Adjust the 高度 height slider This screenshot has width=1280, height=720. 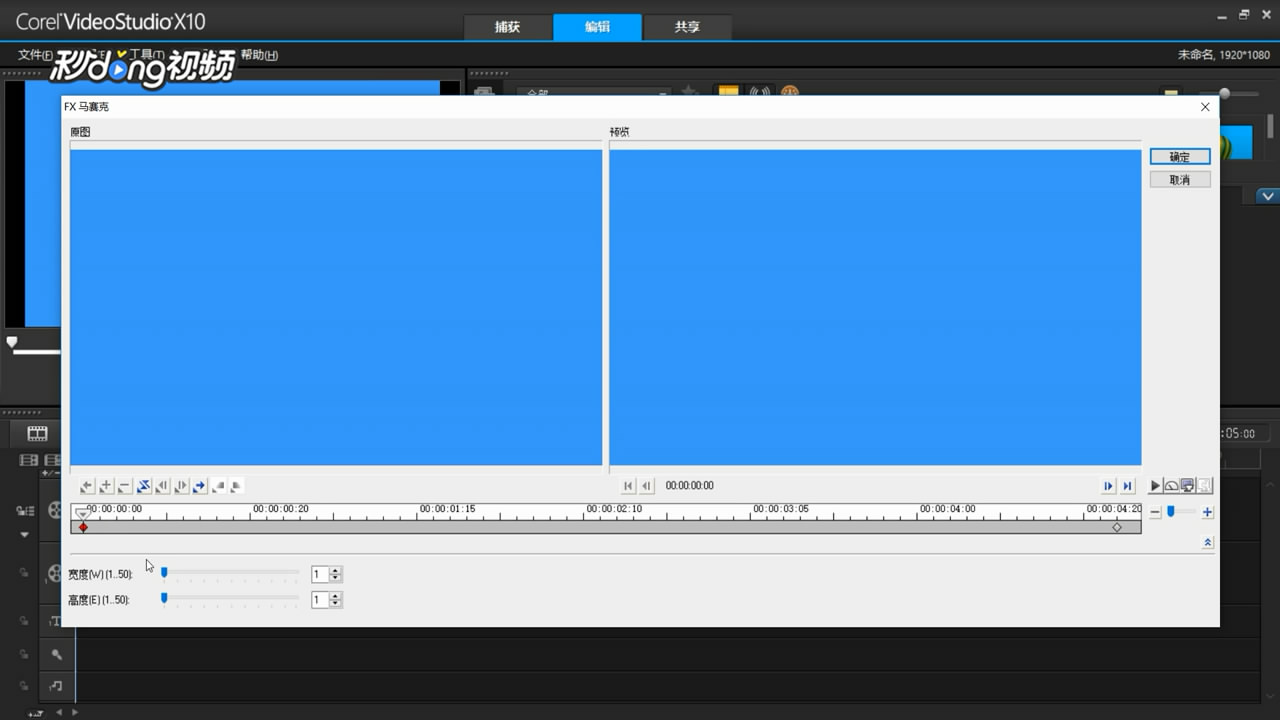pos(230,599)
